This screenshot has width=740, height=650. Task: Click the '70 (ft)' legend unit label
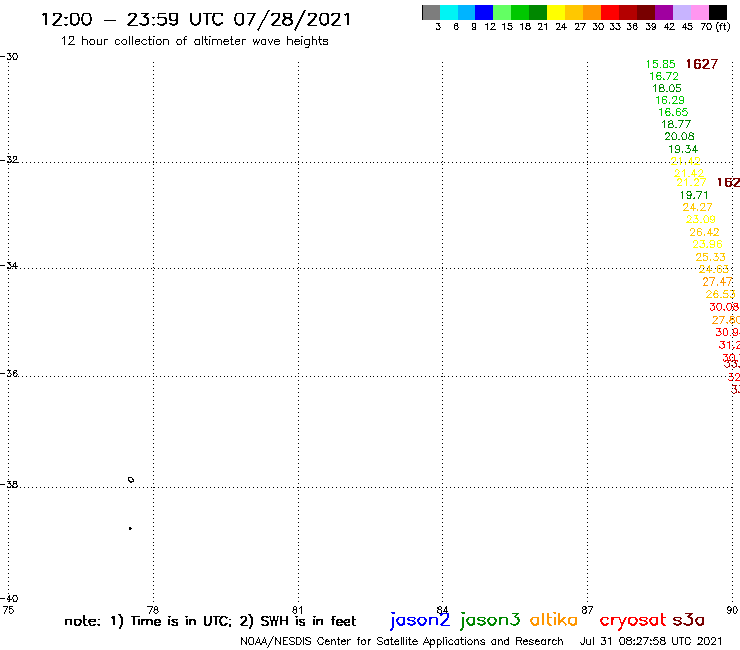tap(715, 27)
